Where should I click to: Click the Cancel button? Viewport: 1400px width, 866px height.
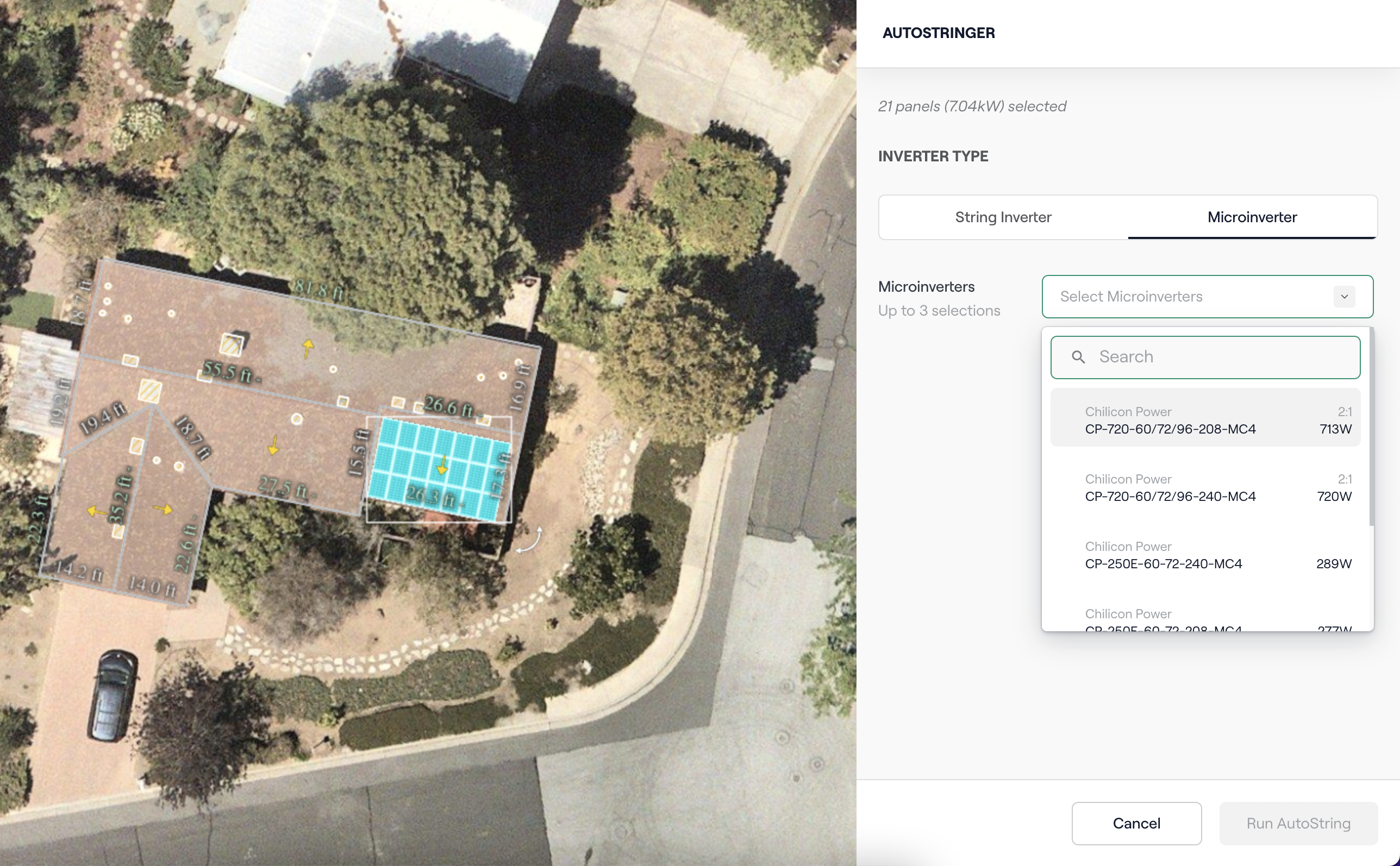(x=1136, y=823)
